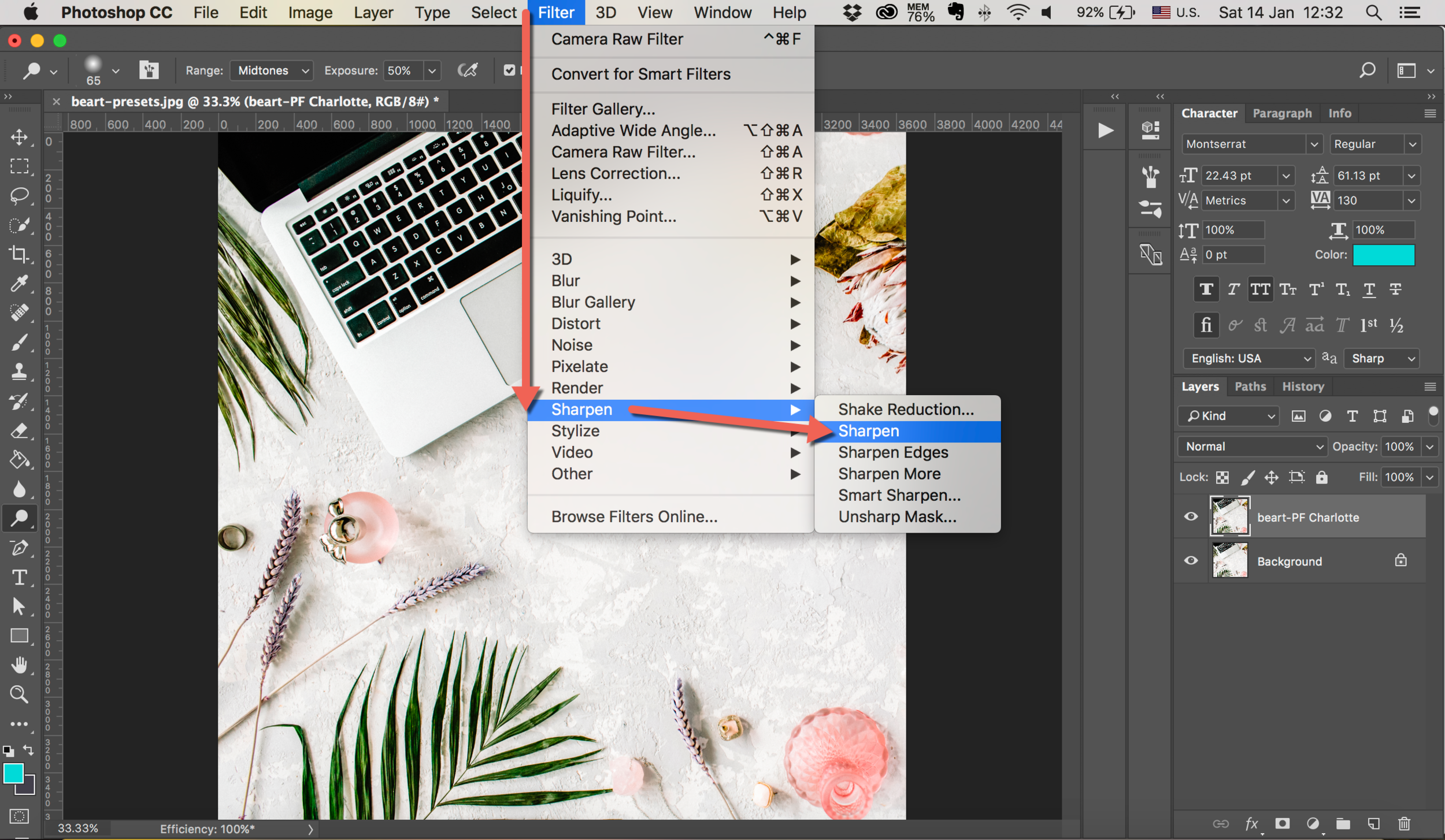Select the Hand tool

[x=19, y=665]
